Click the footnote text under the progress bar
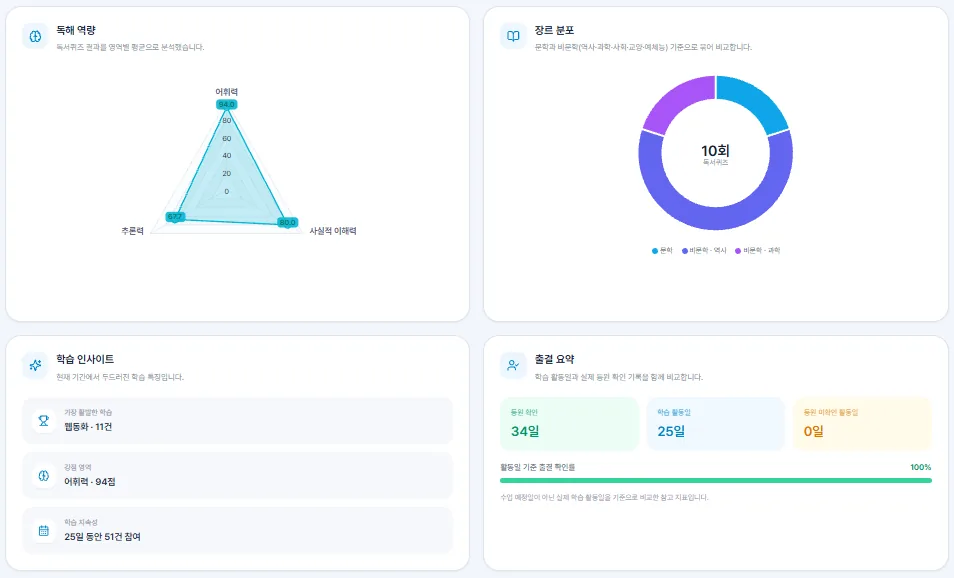Image resolution: width=954 pixels, height=578 pixels. tap(604, 498)
